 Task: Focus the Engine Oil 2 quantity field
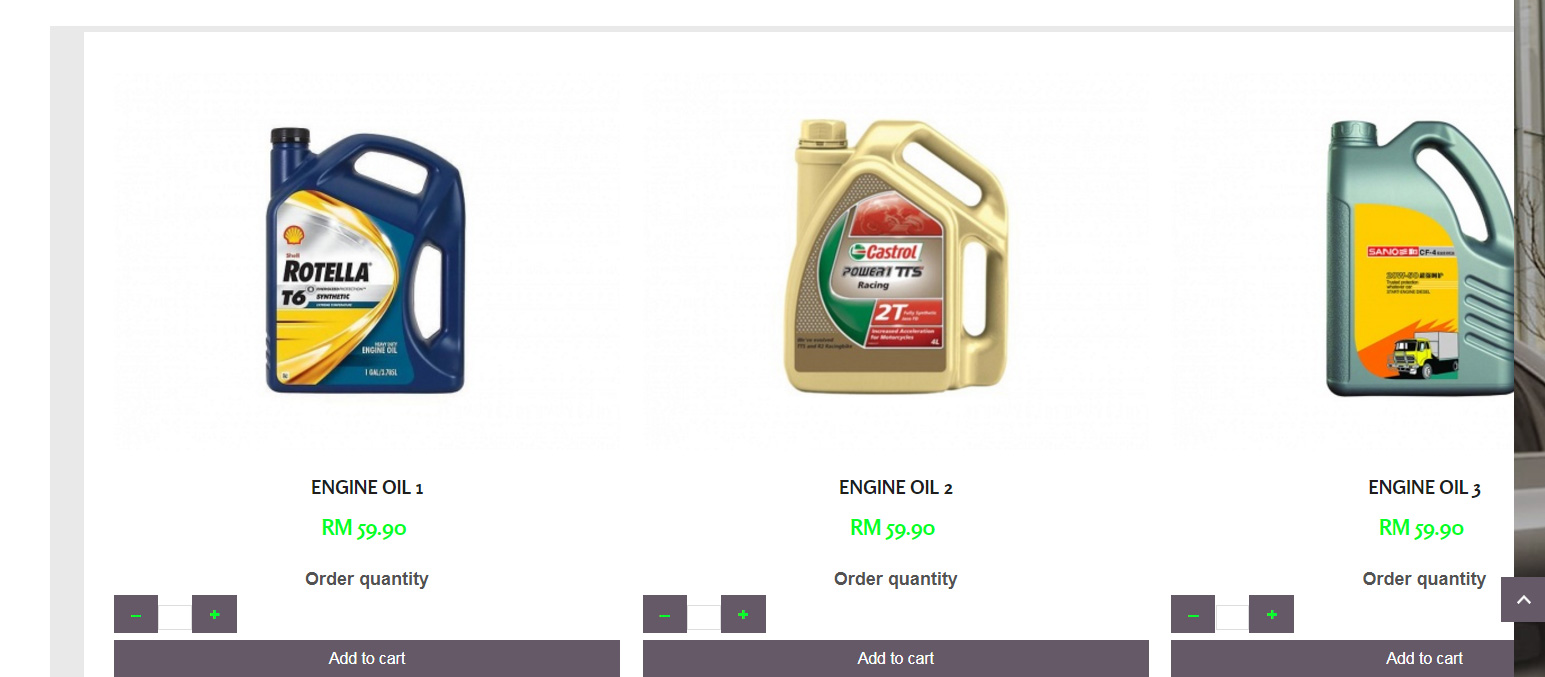[x=704, y=617]
